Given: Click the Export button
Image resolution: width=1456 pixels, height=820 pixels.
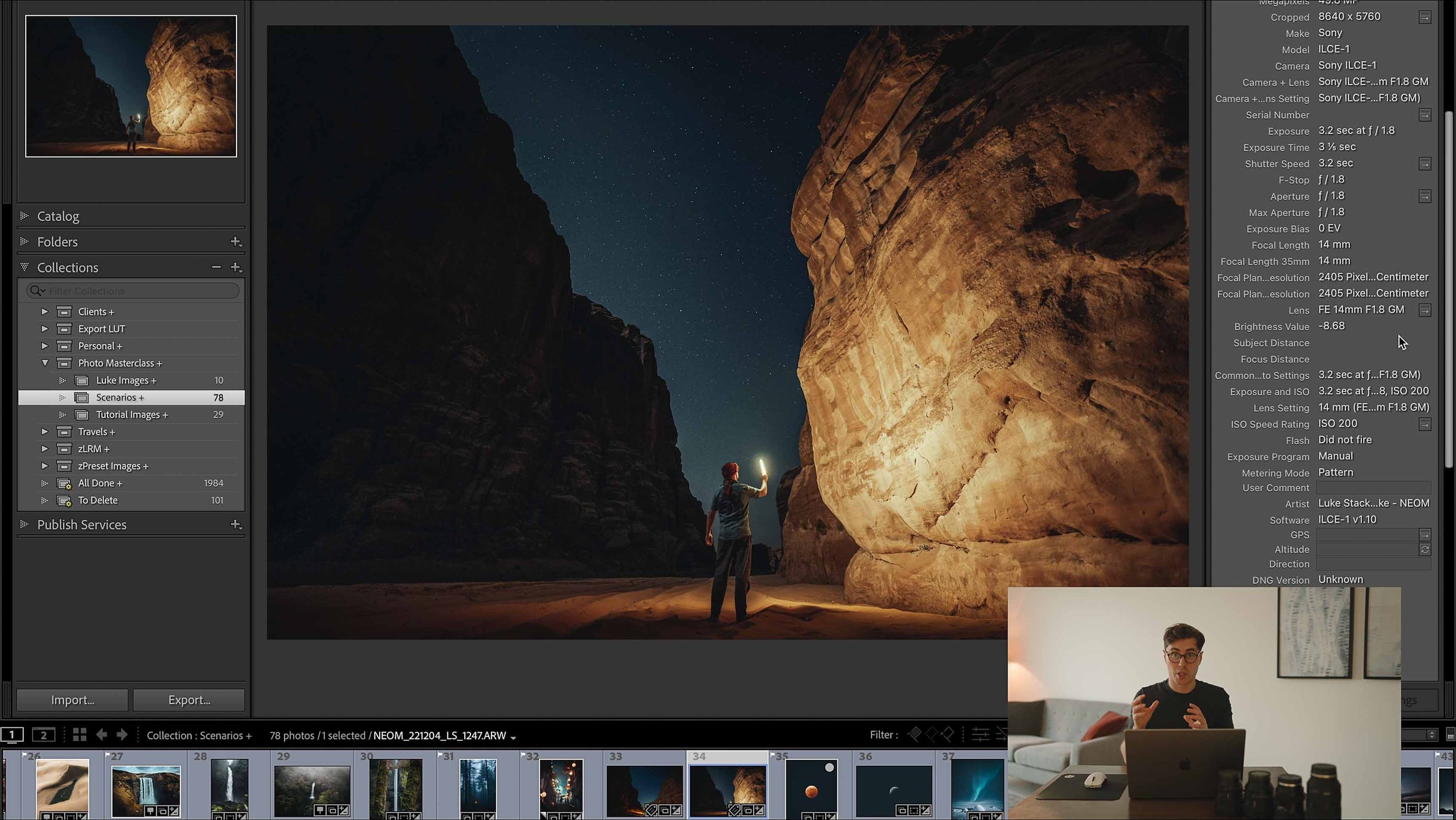Looking at the screenshot, I should [x=189, y=700].
